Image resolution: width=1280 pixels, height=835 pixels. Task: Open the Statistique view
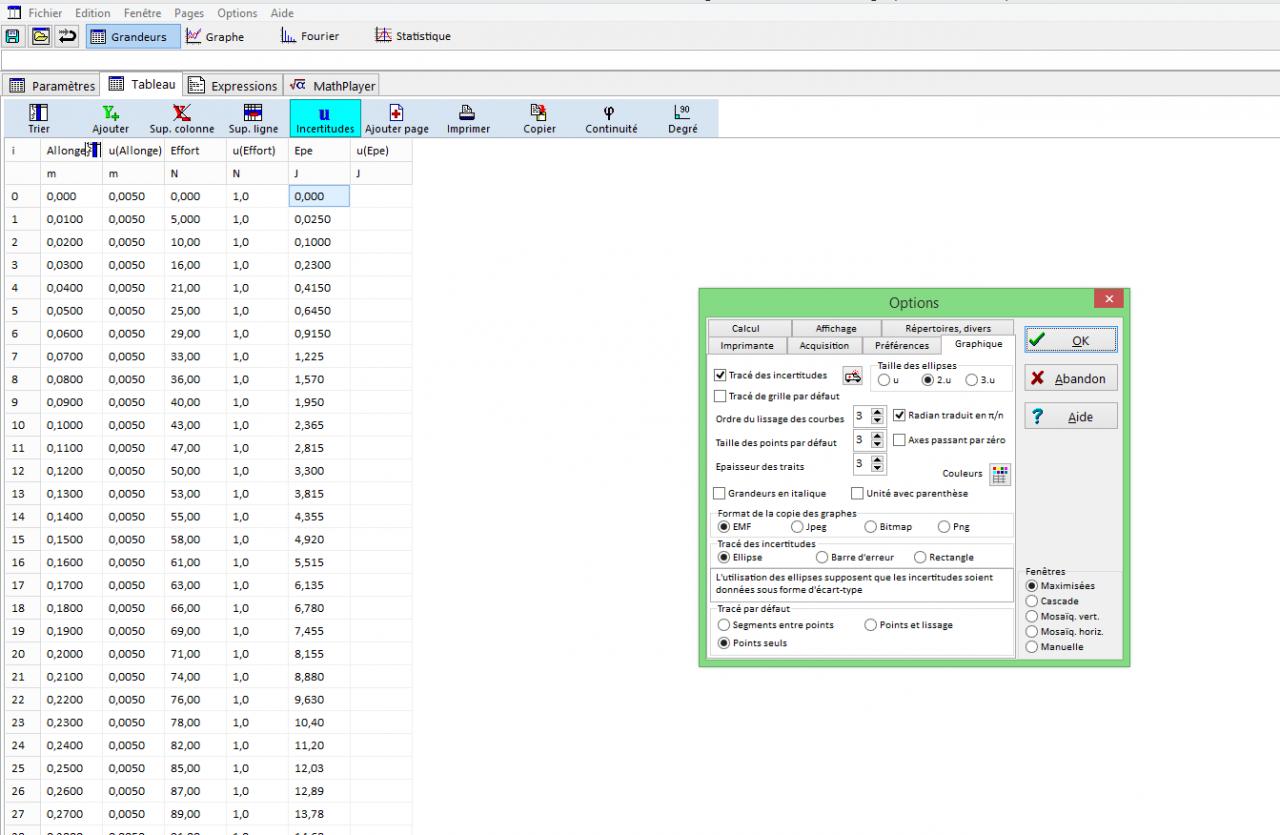413,36
